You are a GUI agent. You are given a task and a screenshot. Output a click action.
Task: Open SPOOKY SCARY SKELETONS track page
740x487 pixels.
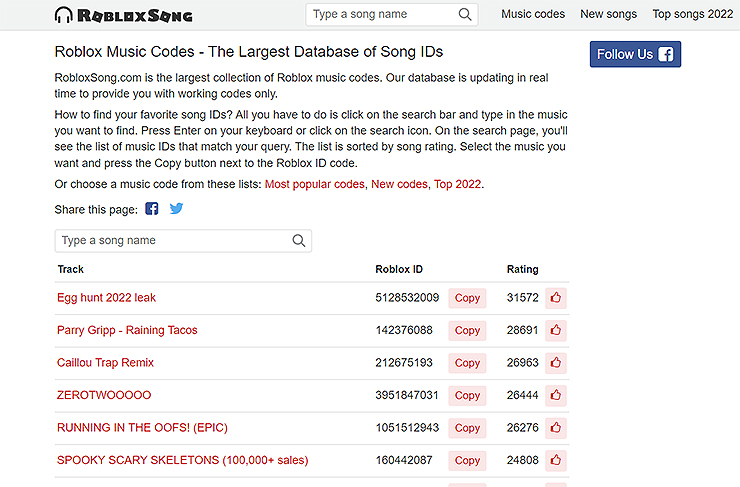tap(182, 460)
